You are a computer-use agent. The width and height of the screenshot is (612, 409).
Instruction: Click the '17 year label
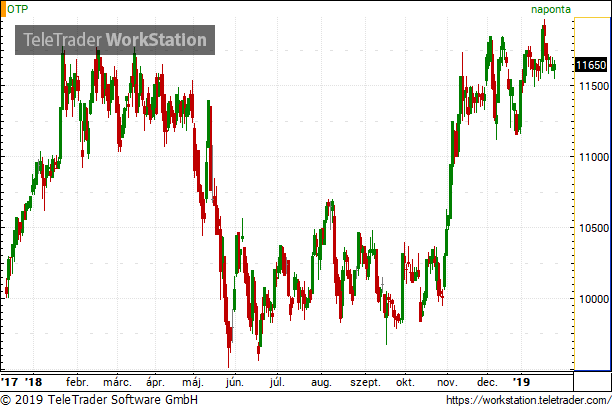[x=9, y=382]
